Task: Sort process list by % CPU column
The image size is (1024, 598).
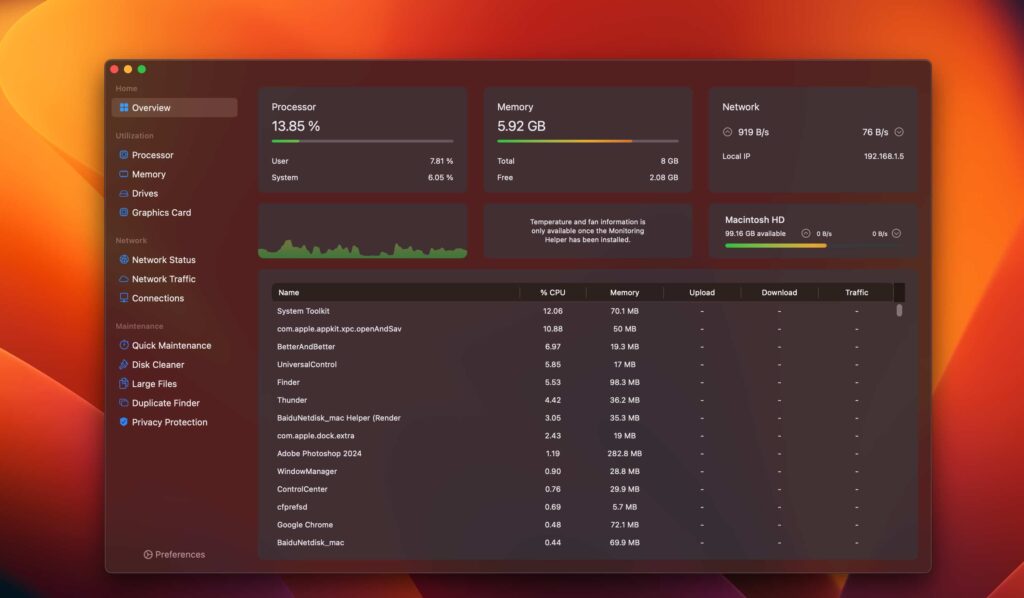Action: 552,293
